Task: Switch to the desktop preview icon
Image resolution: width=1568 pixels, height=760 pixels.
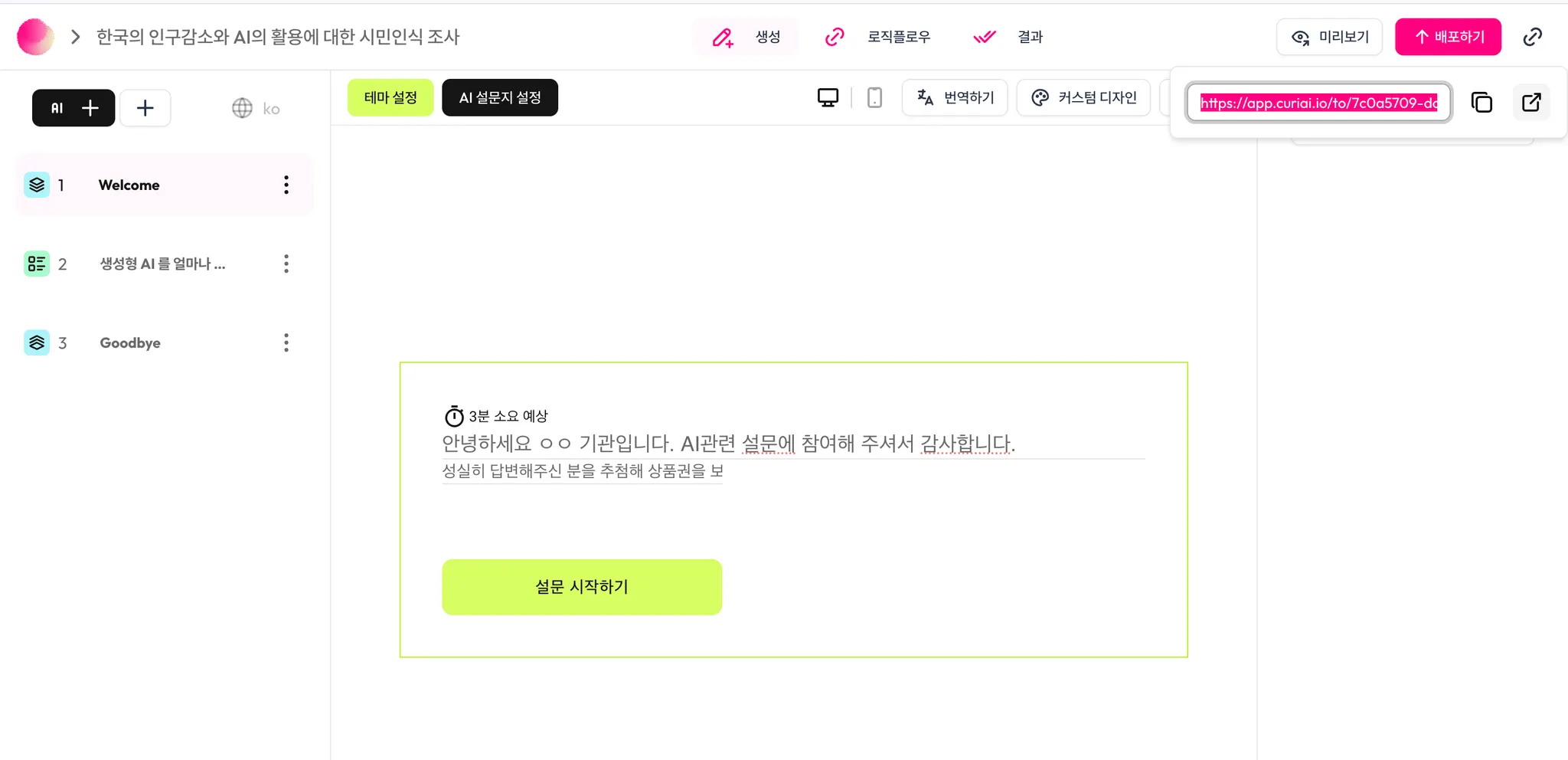Action: (x=828, y=98)
